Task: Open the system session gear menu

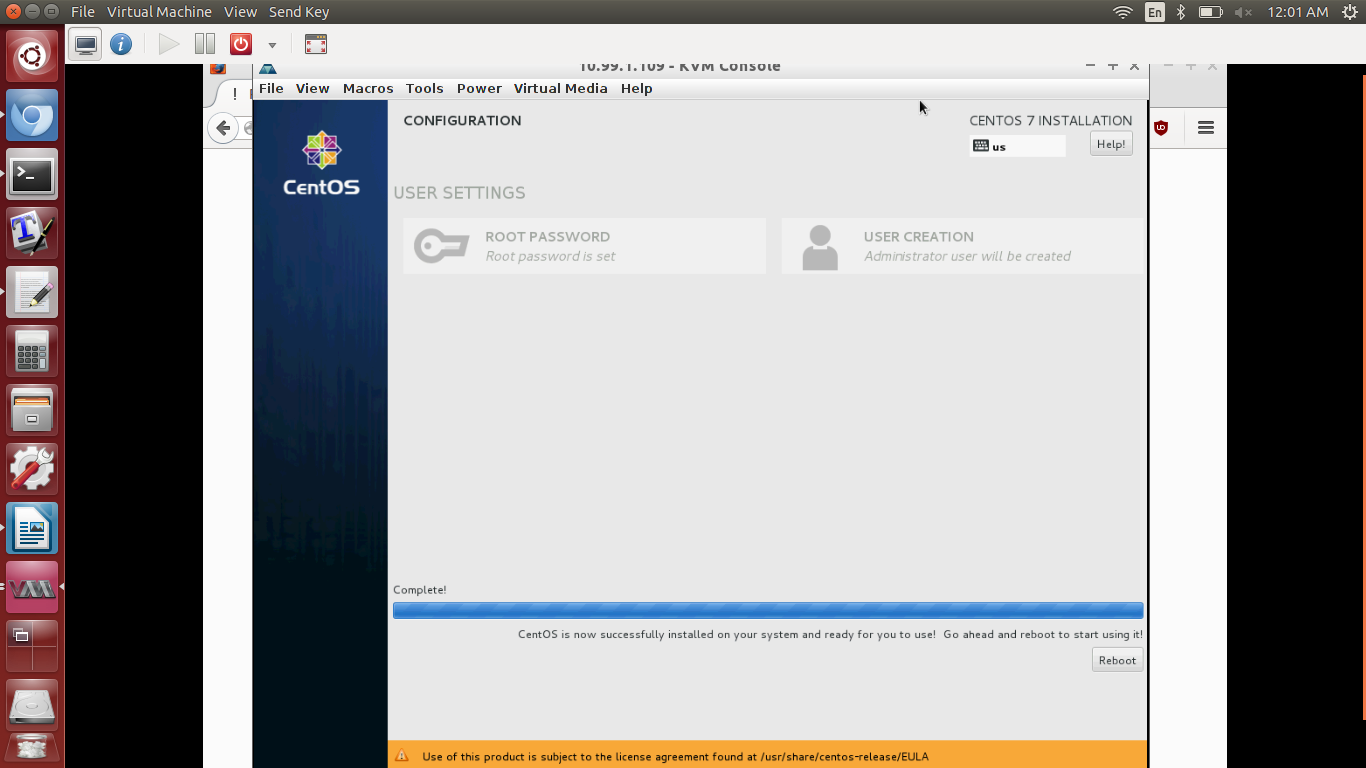Action: (1350, 12)
